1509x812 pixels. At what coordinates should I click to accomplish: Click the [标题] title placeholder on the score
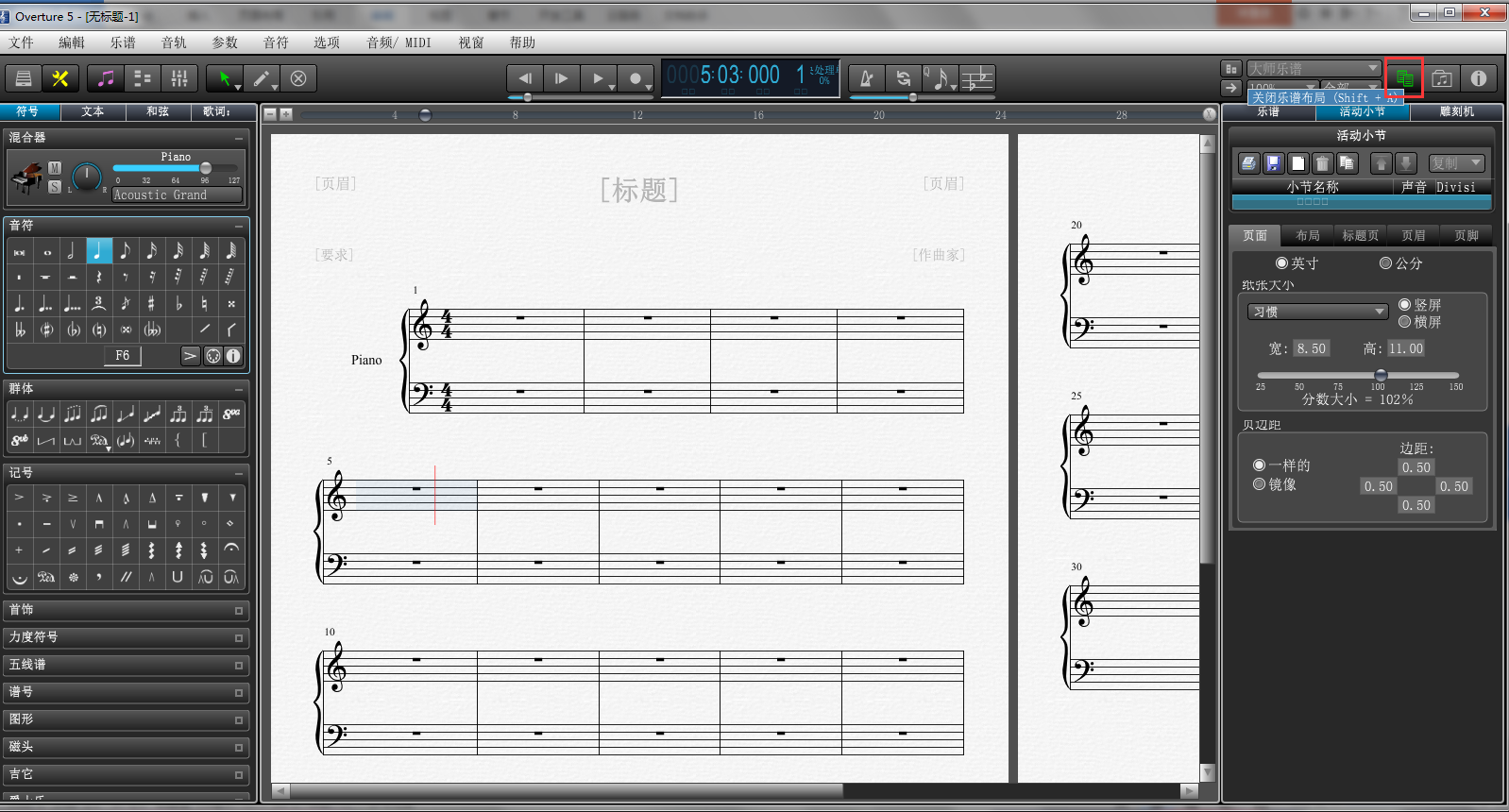639,191
